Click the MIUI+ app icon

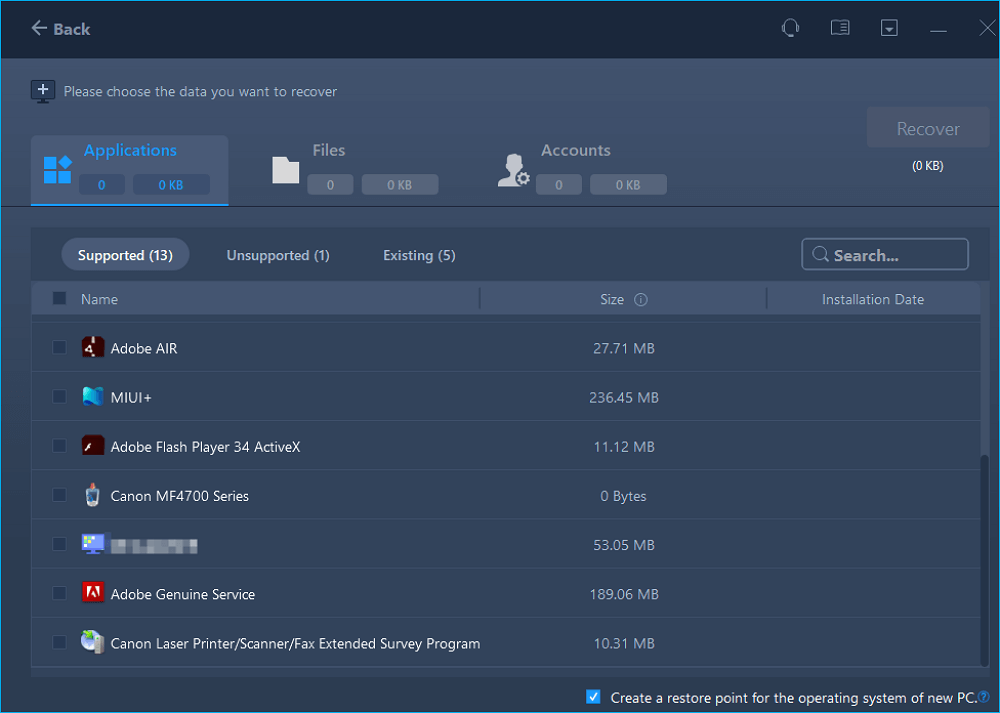click(x=93, y=397)
